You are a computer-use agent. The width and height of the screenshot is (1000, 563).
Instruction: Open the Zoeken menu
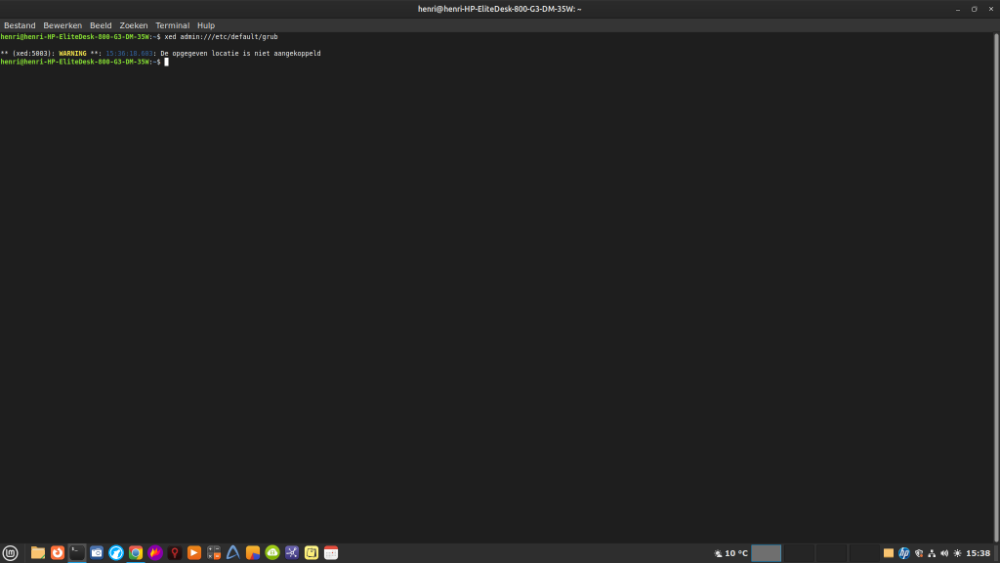click(x=133, y=25)
